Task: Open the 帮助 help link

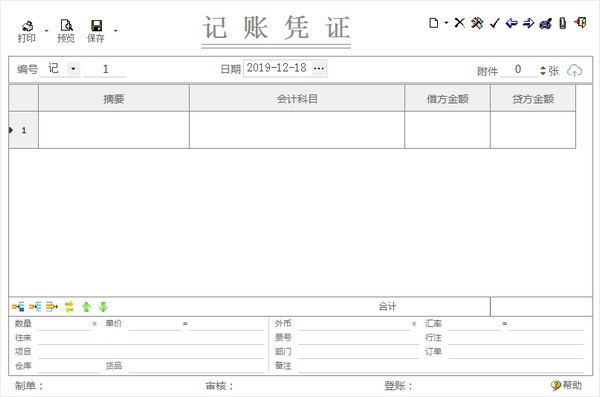Action: coord(567,385)
